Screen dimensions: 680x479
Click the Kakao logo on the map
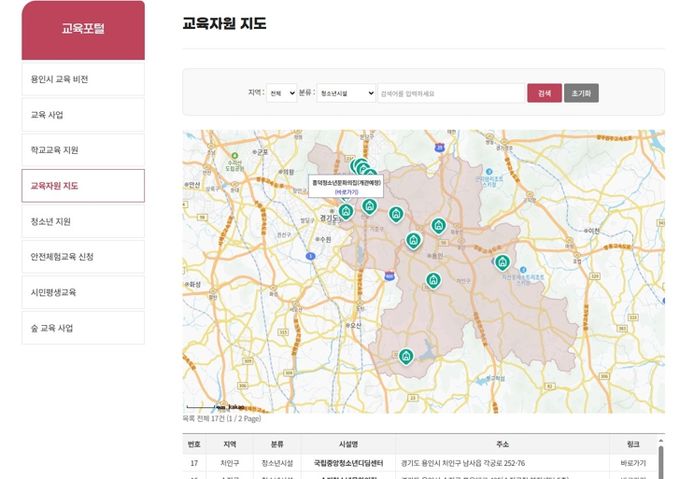(236, 407)
